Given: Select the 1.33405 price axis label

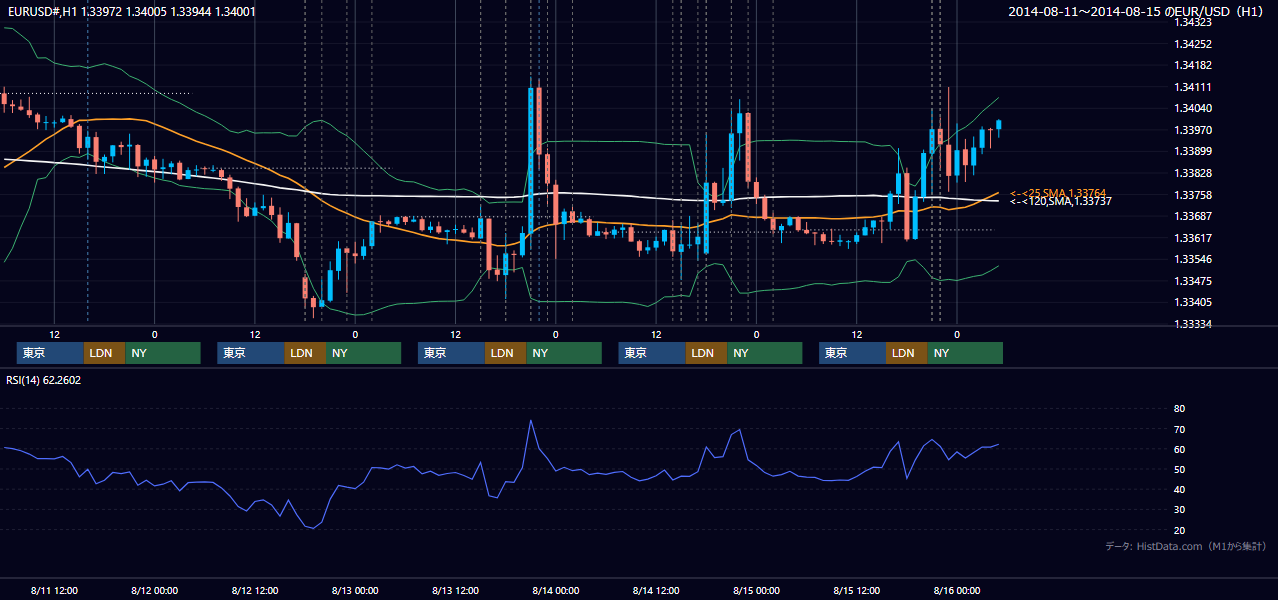Looking at the screenshot, I should (1193, 302).
